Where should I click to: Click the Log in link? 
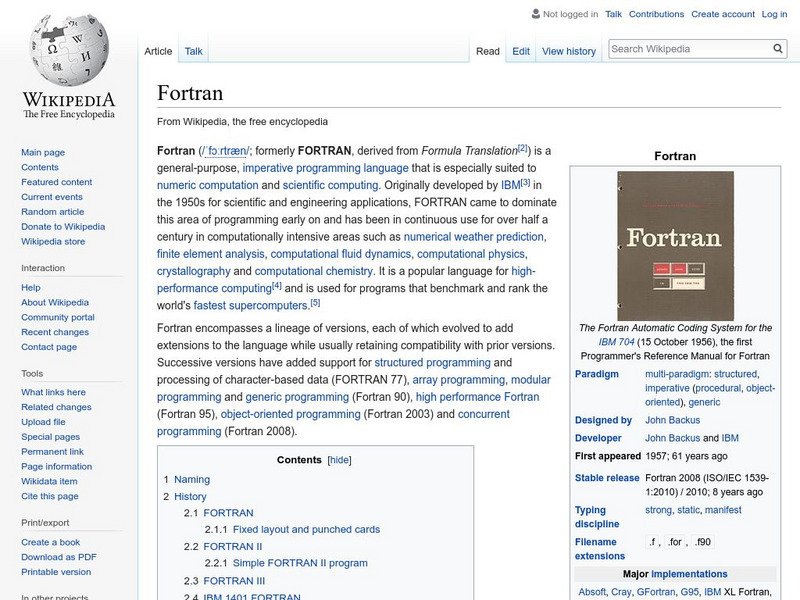(774, 14)
